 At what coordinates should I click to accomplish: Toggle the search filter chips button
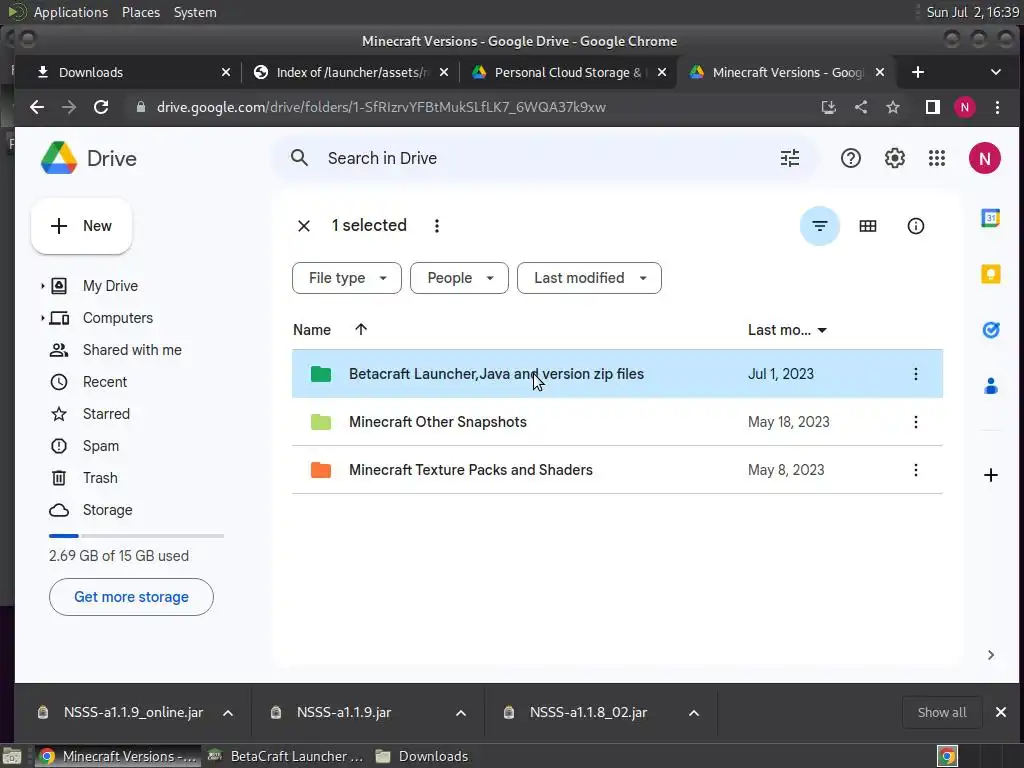pyautogui.click(x=820, y=226)
